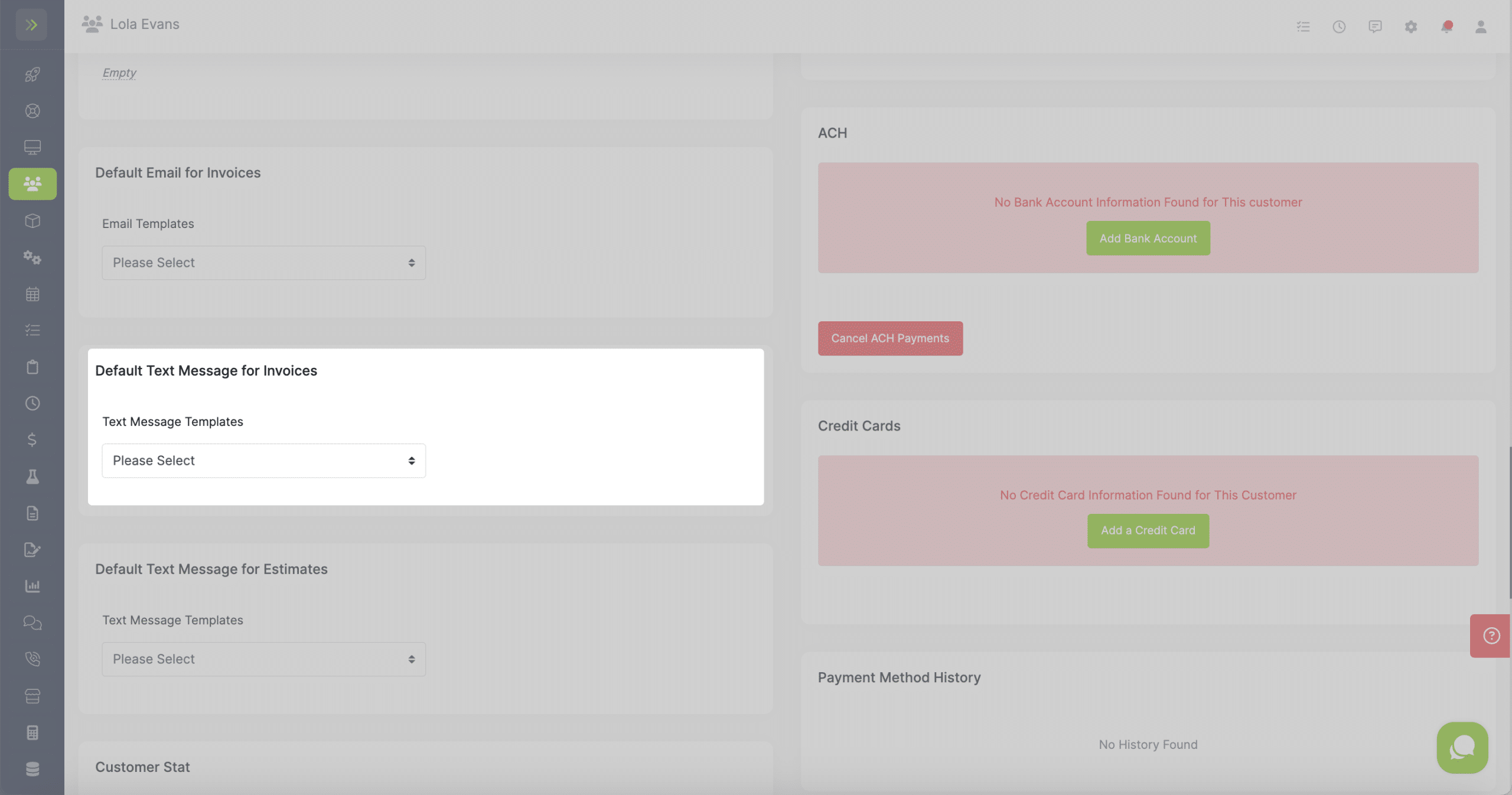The height and width of the screenshot is (795, 1512).
Task: Open the checklist icon in left sidebar
Action: [32, 330]
